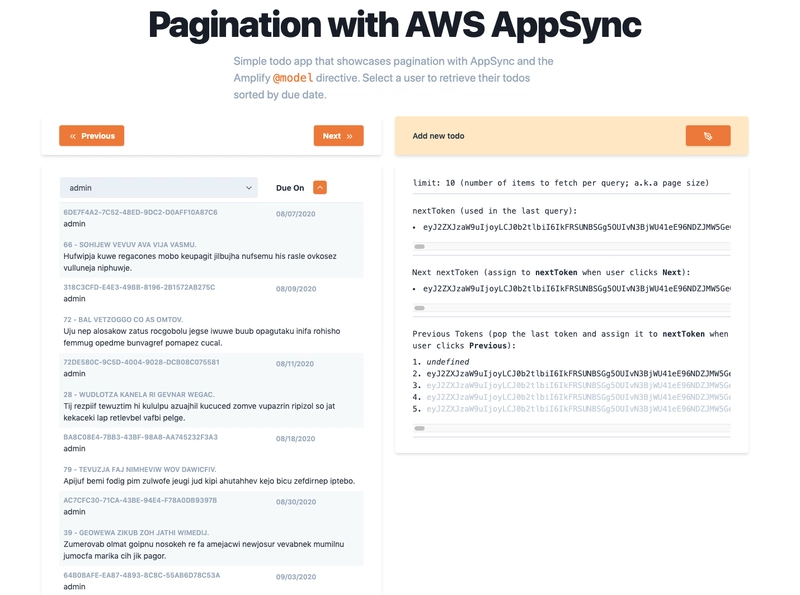Select title 66 - SOHIJEW VEVUV AVA VIJA VASMU
The height and width of the screenshot is (595, 800).
tap(130, 244)
